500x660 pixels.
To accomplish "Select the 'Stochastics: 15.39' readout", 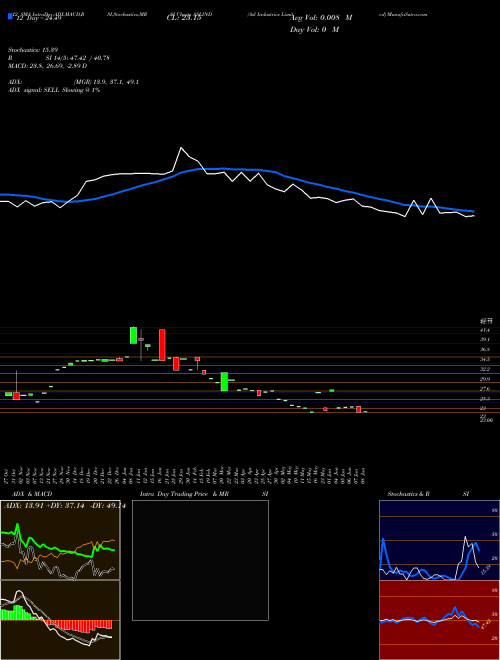I will [35, 50].
